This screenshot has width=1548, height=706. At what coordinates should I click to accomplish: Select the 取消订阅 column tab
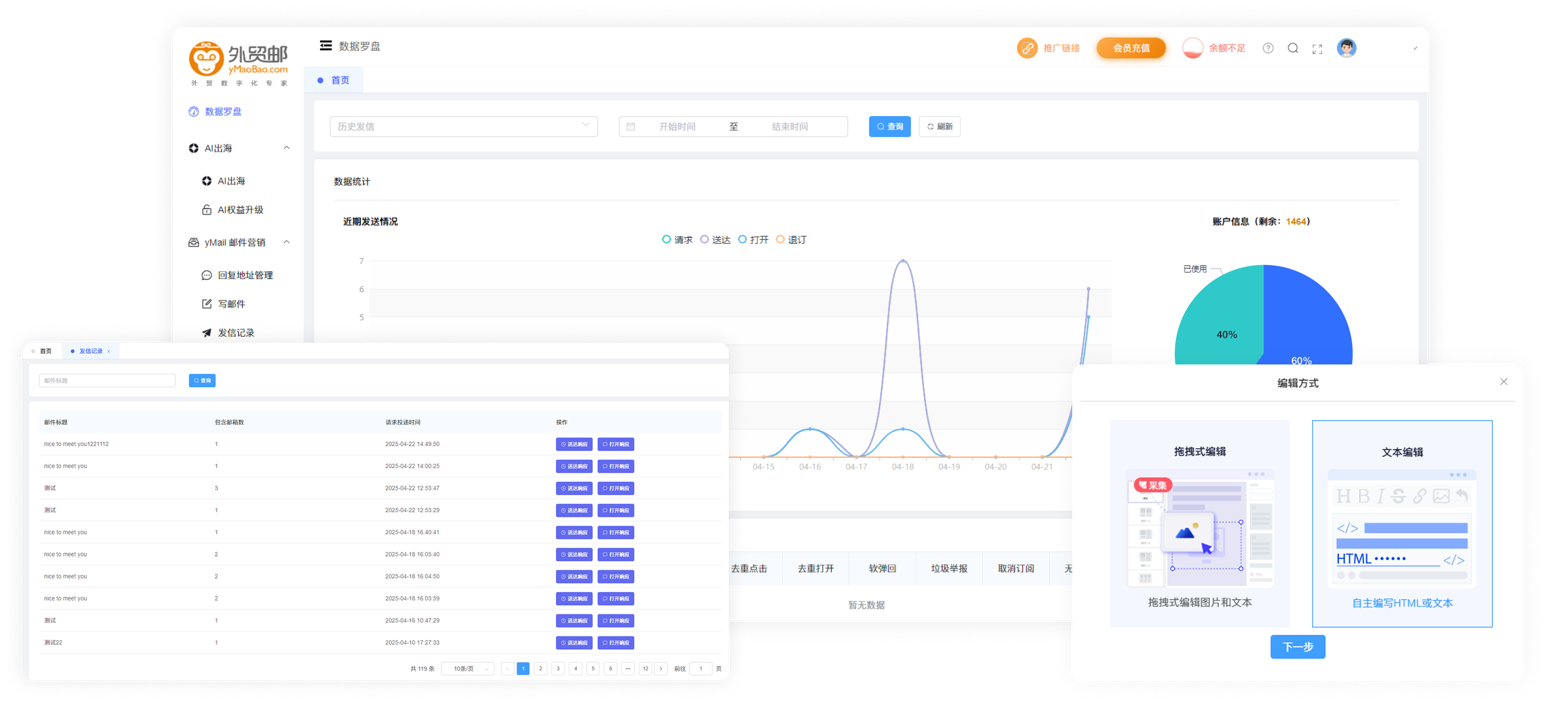pyautogui.click(x=1016, y=568)
